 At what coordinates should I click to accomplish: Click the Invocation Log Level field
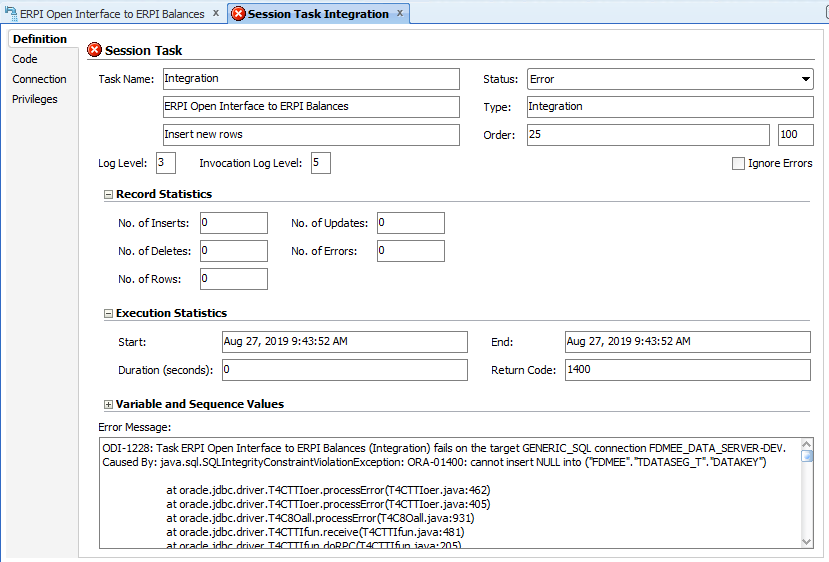[x=321, y=163]
